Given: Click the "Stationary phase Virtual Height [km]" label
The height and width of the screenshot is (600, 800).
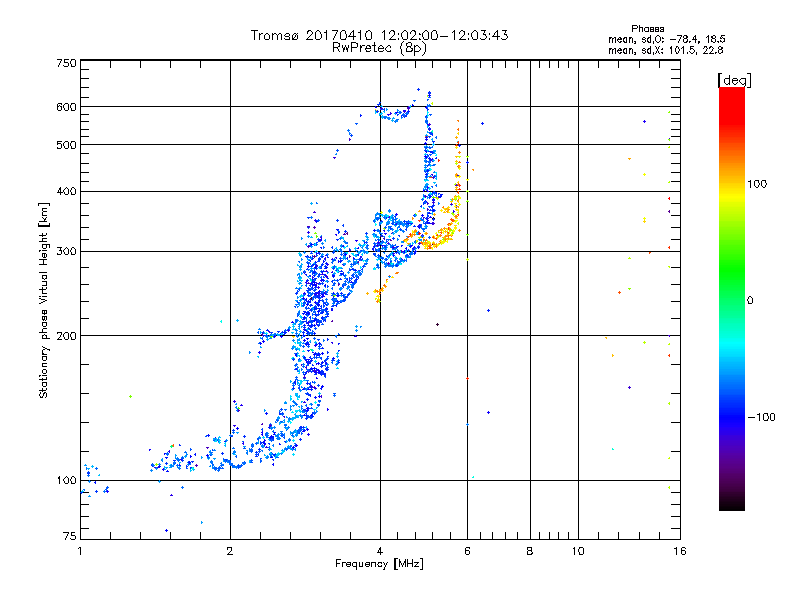Looking at the screenshot, I should tap(44, 300).
